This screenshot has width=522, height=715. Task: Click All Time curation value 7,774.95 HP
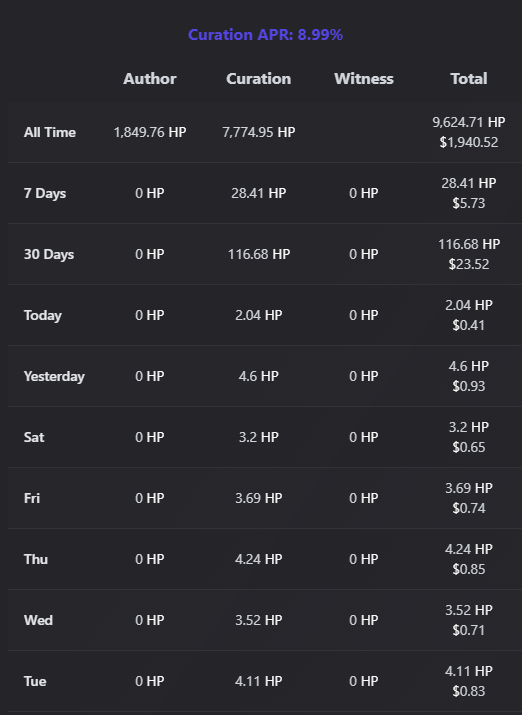(258, 132)
